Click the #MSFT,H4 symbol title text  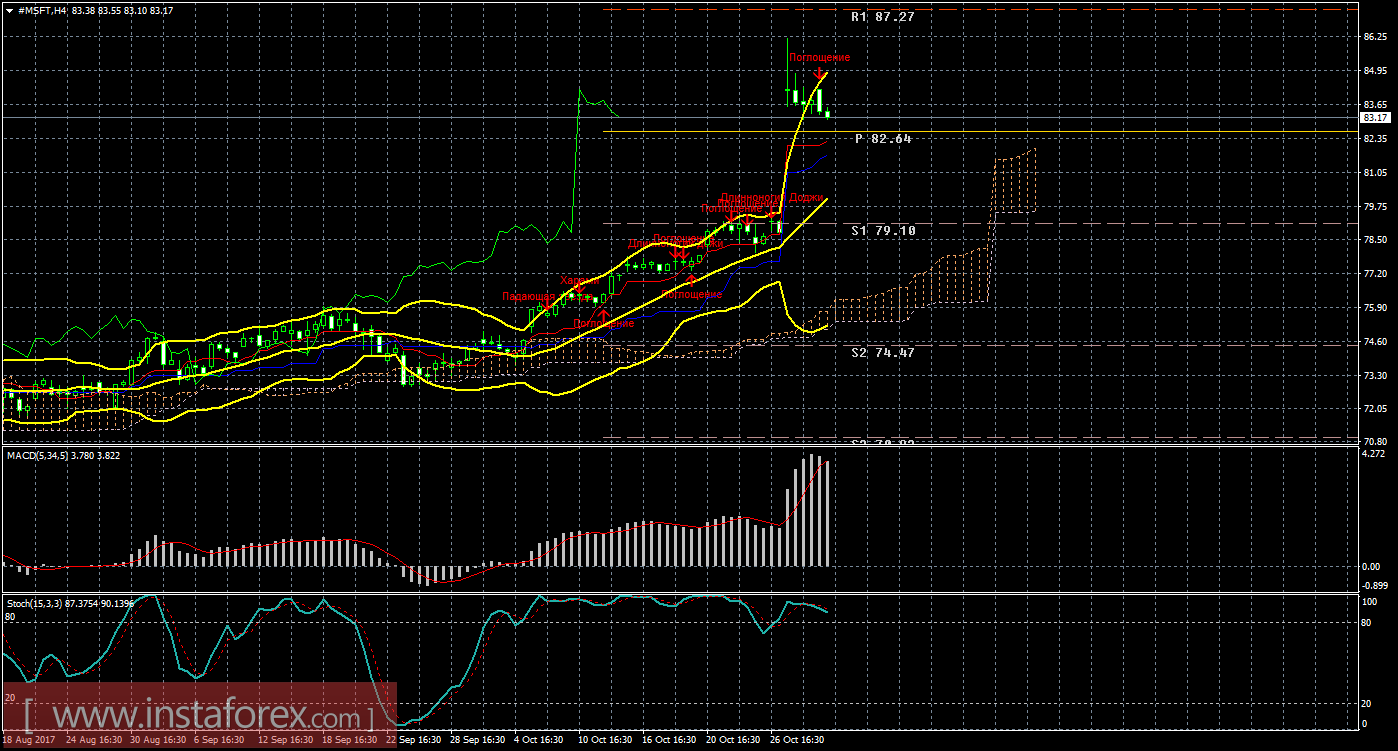coord(43,10)
